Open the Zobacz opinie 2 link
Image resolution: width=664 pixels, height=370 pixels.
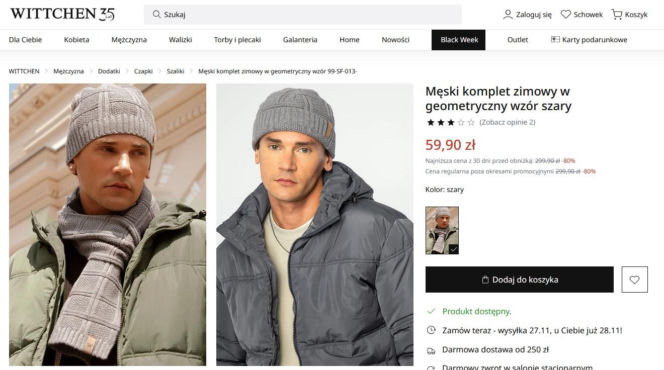coord(507,122)
